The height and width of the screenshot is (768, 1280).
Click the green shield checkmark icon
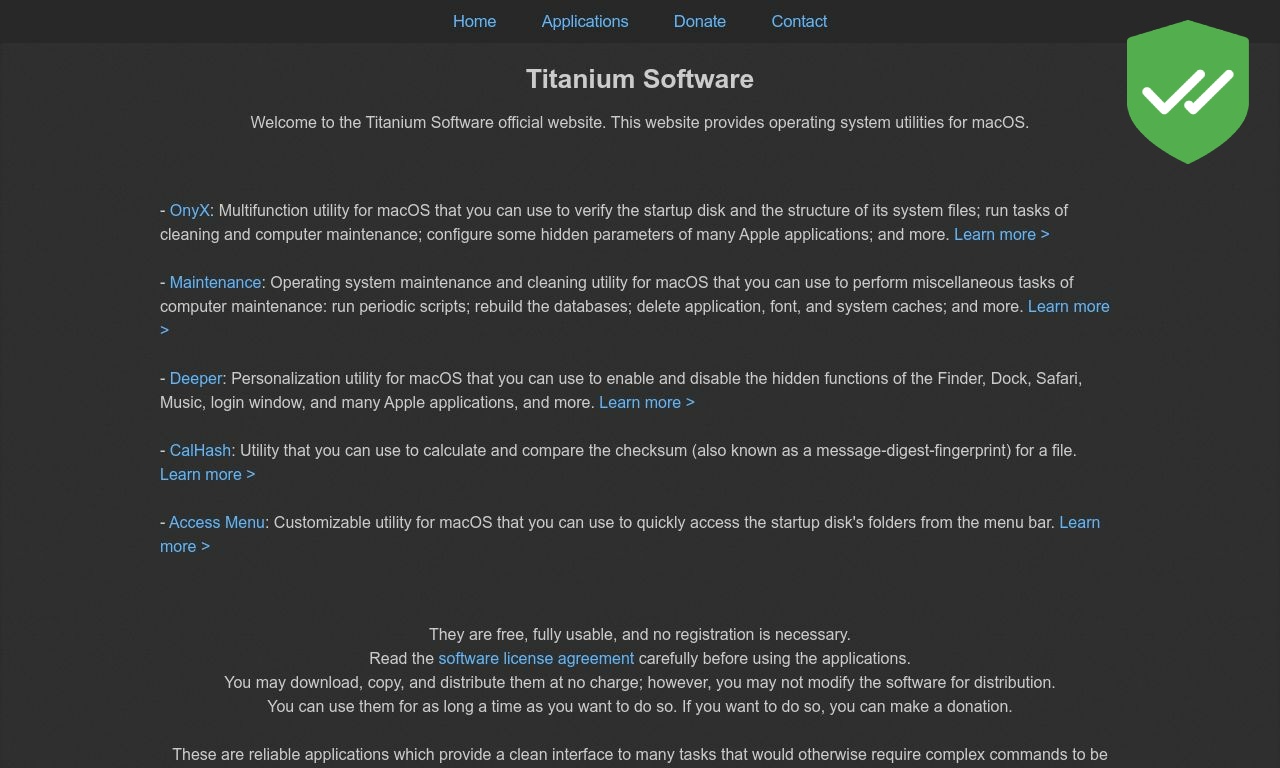click(1187, 91)
